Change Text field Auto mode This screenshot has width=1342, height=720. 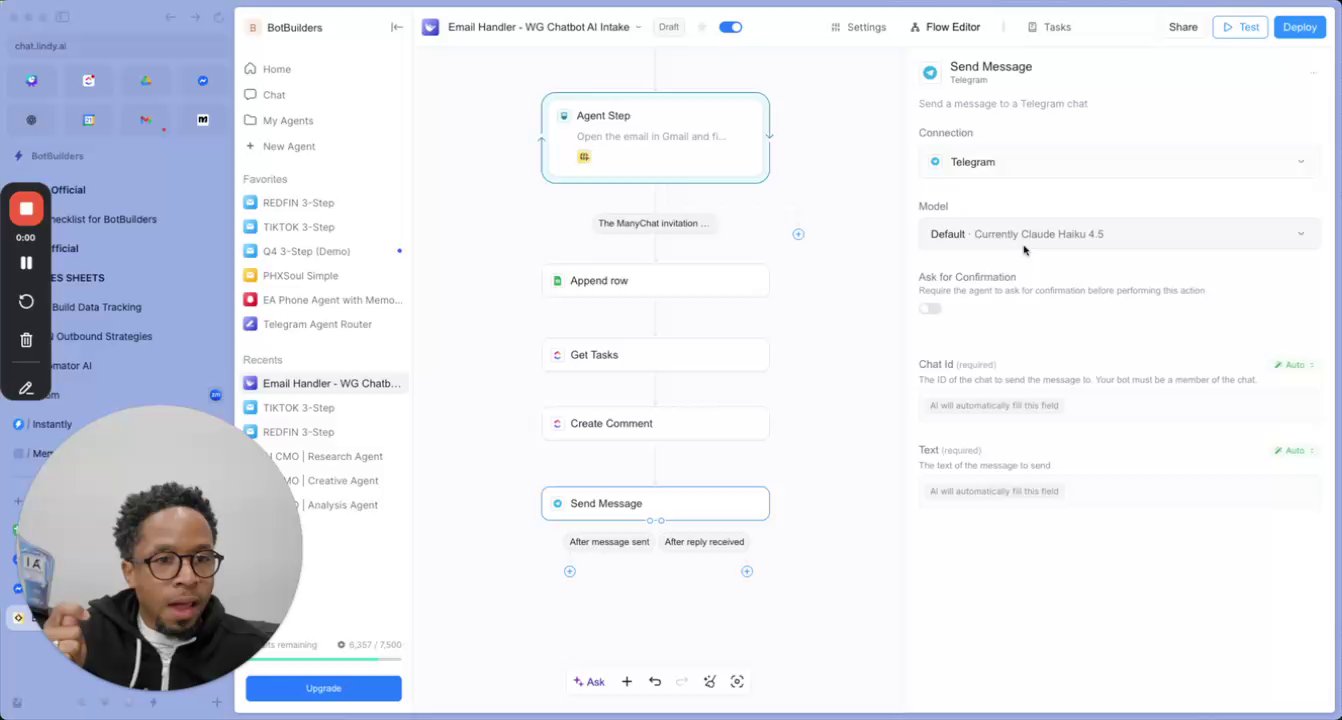pyautogui.click(x=1295, y=451)
